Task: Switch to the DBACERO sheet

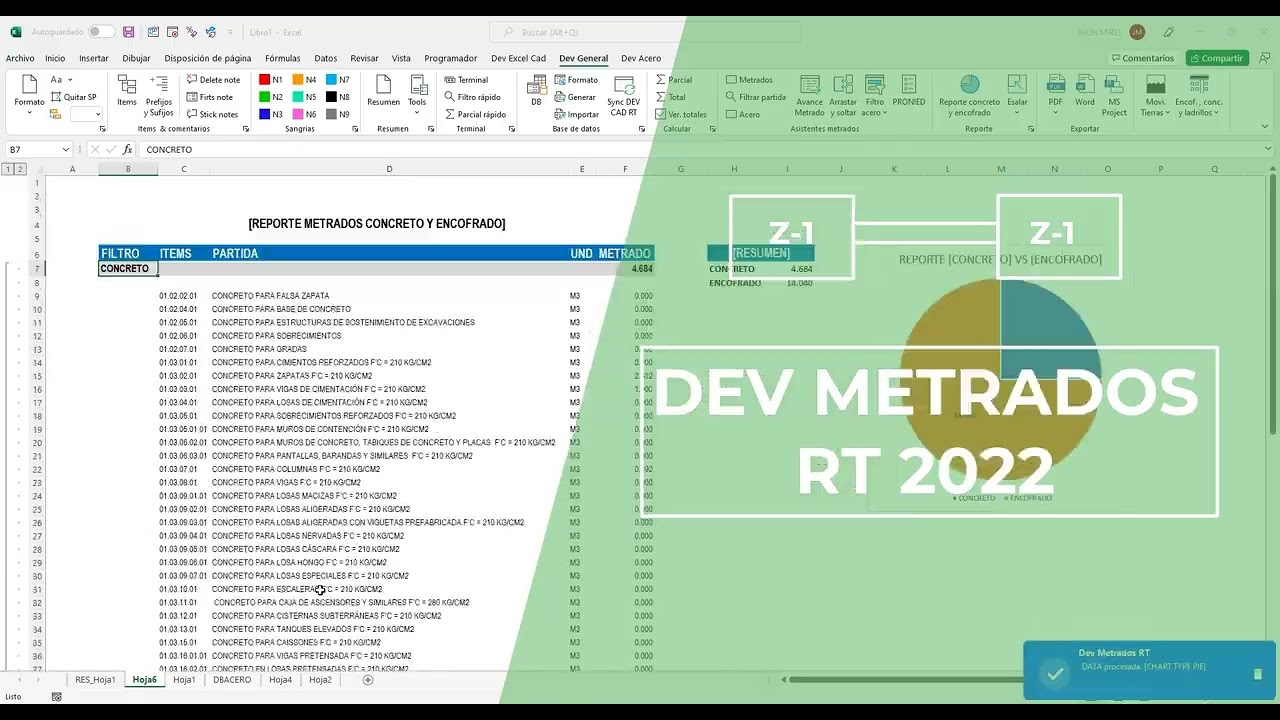Action: click(232, 680)
